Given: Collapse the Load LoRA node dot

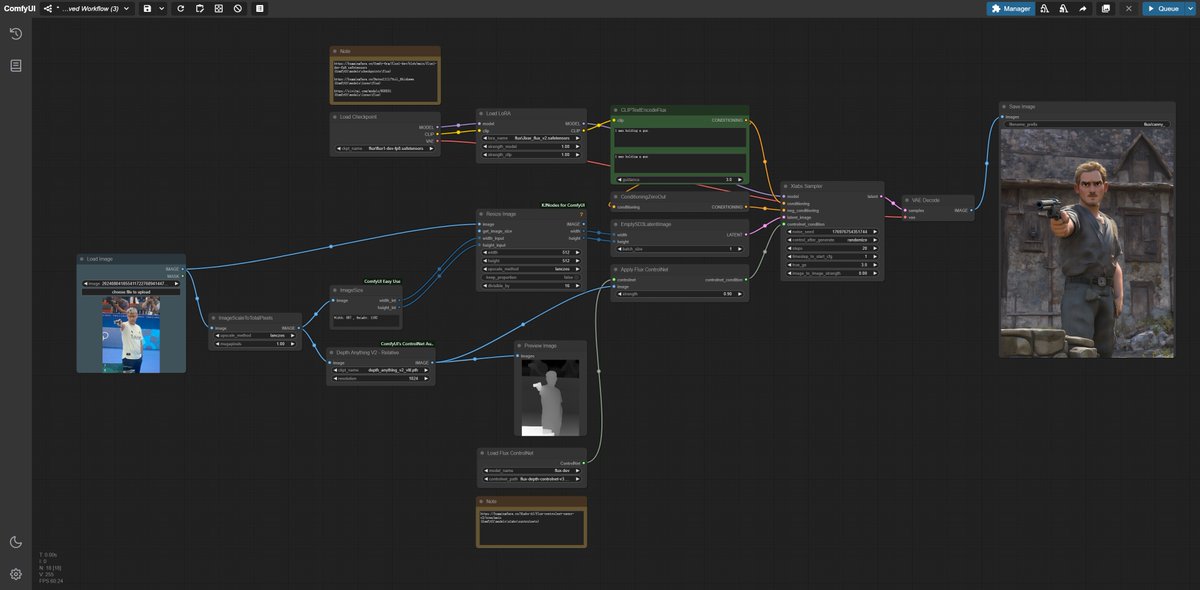Looking at the screenshot, I should click(482, 113).
